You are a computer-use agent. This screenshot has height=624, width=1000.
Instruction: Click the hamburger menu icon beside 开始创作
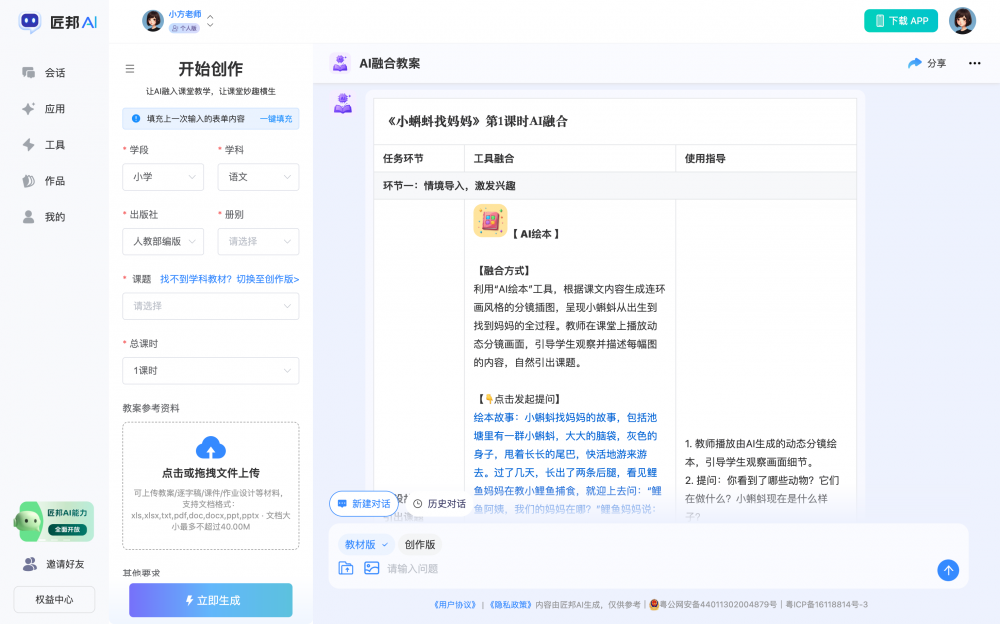130,69
